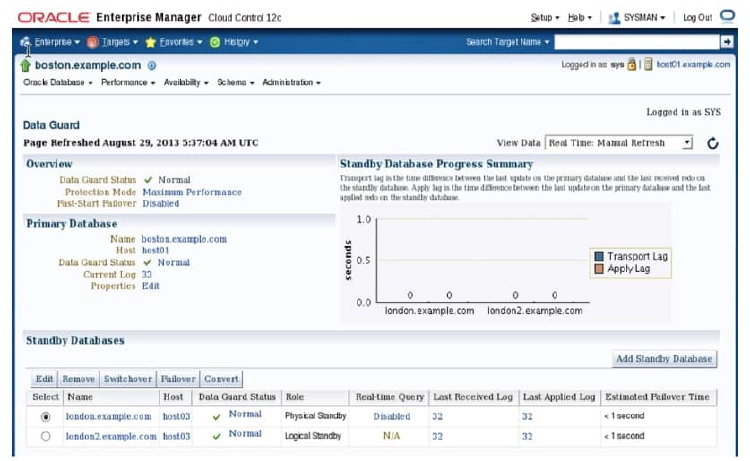
Task: Click the red Targets icon
Action: point(92,43)
